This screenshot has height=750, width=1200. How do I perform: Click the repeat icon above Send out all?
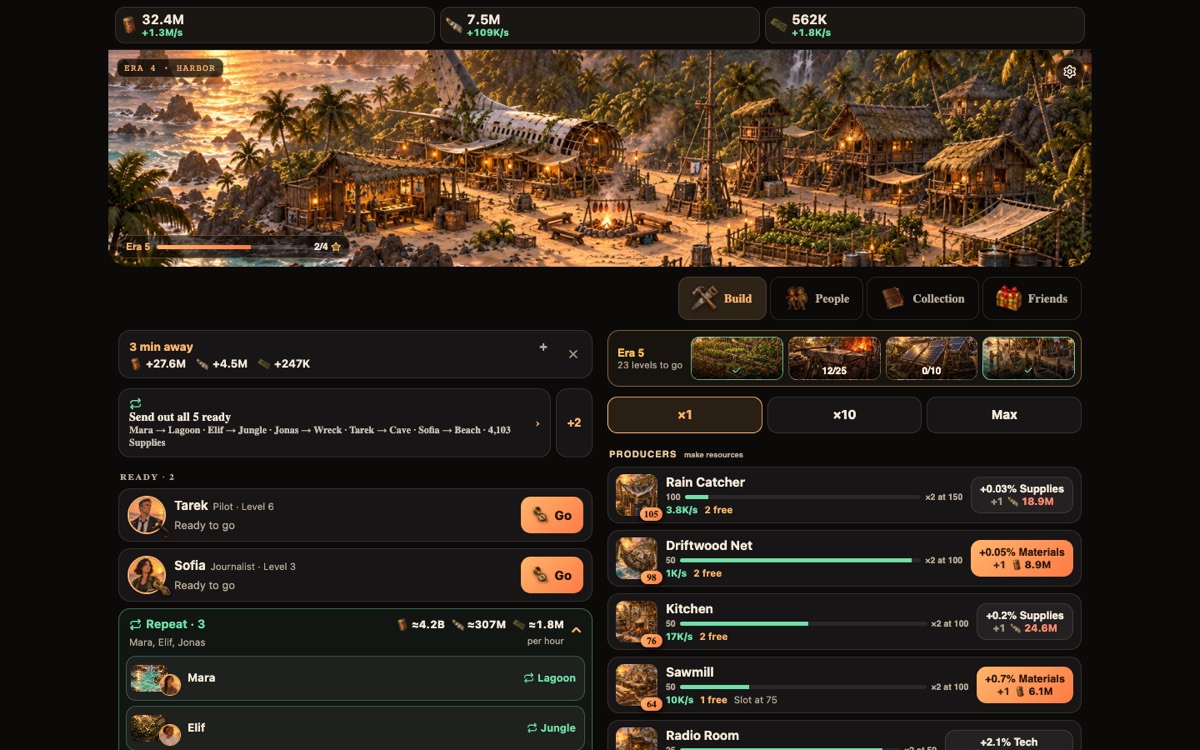pos(135,403)
